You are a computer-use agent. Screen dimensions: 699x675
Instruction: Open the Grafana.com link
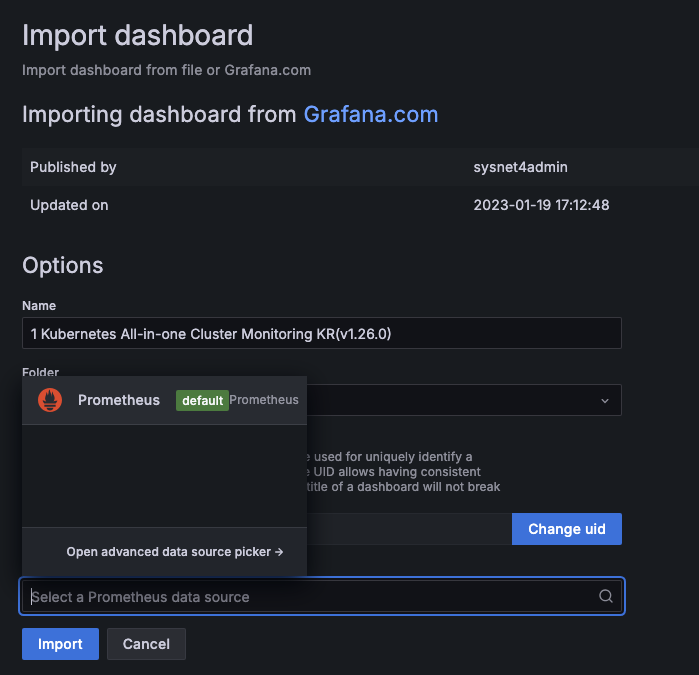coord(371,114)
